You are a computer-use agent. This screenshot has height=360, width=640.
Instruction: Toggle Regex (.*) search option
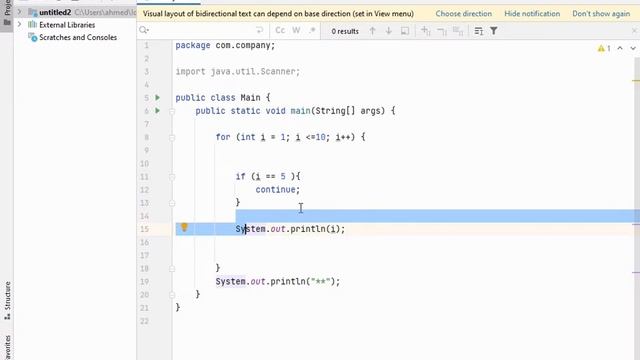click(x=312, y=30)
